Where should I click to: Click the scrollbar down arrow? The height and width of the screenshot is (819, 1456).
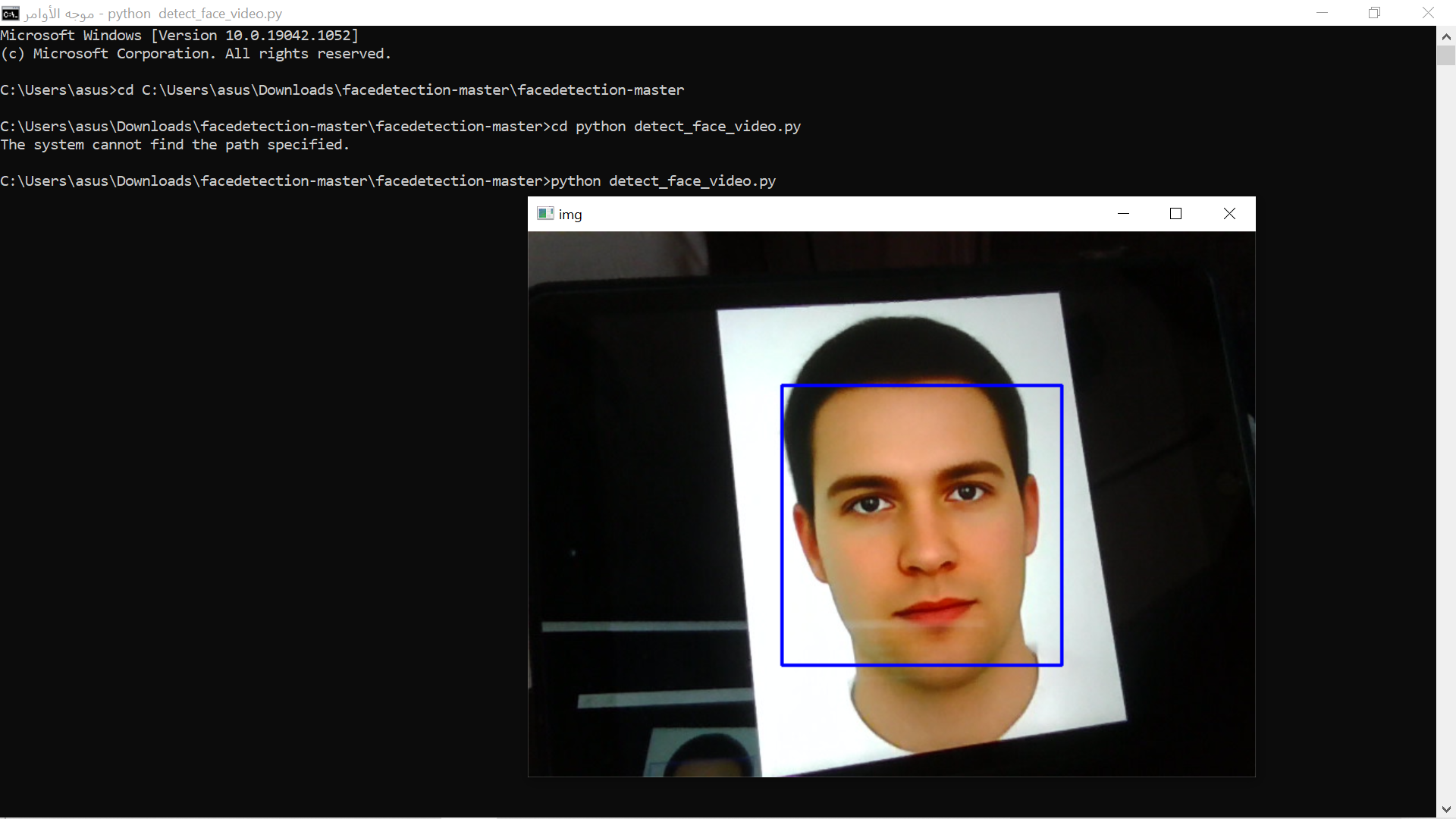[1446, 808]
